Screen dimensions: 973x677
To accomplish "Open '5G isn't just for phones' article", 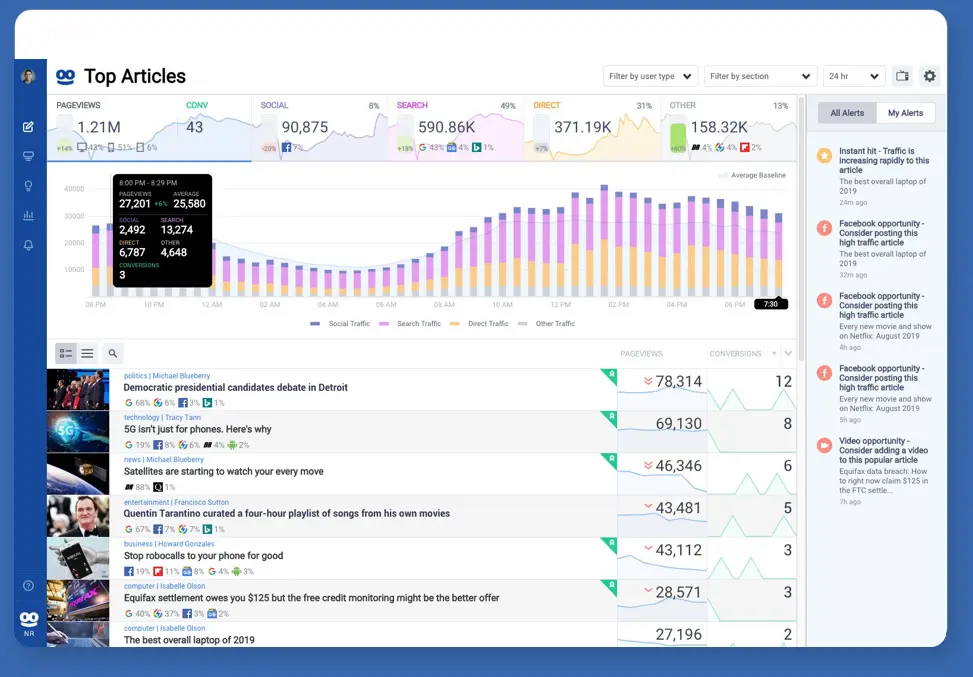I will tap(197, 429).
